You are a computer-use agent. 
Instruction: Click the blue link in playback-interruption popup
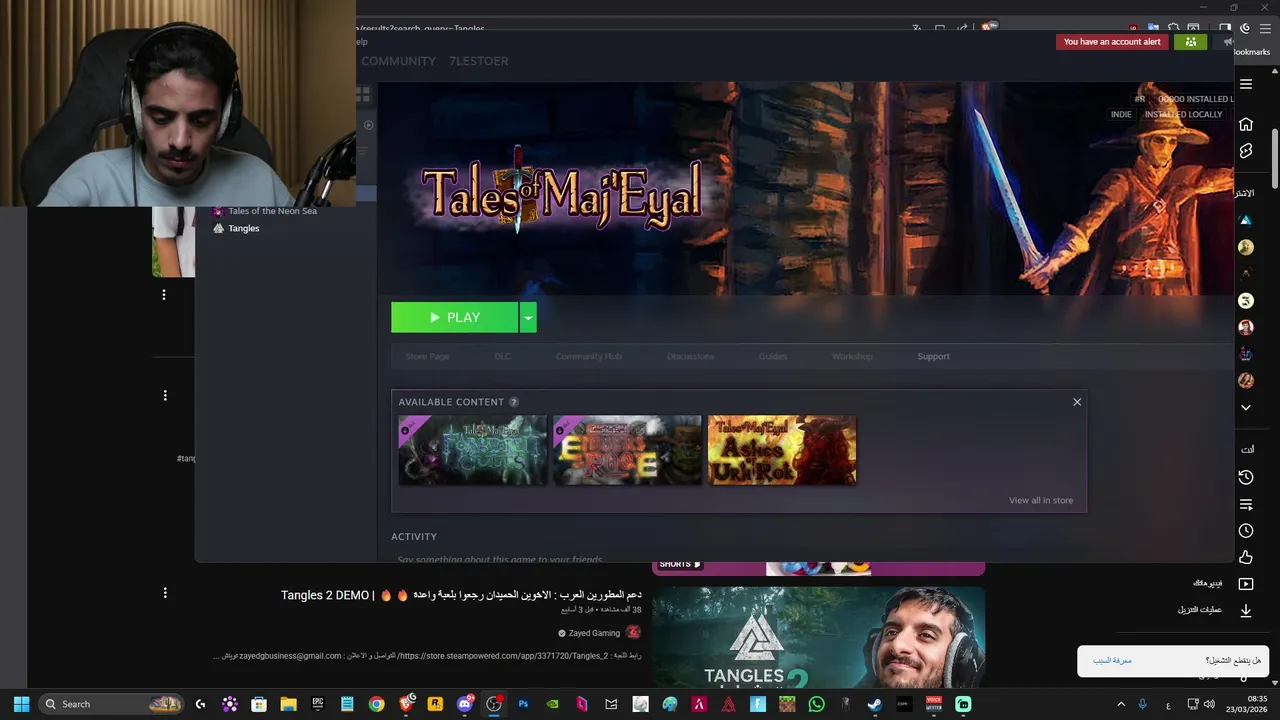pos(1112,661)
